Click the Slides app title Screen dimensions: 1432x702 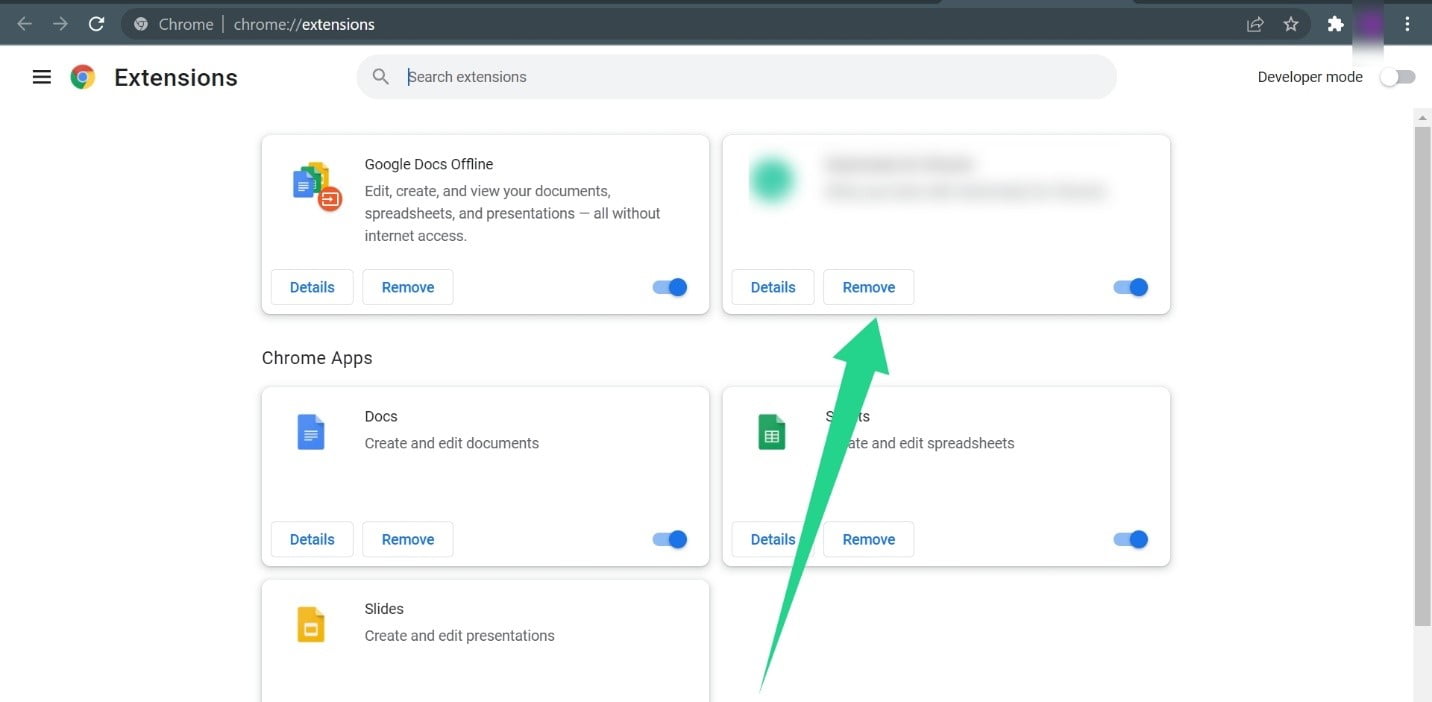pyautogui.click(x=384, y=608)
